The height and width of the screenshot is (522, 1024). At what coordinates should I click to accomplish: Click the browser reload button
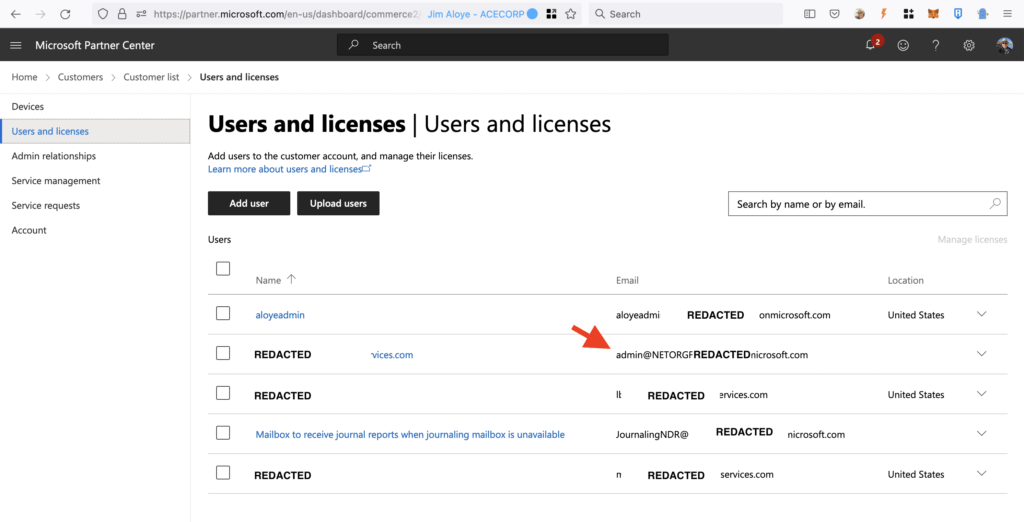66,14
